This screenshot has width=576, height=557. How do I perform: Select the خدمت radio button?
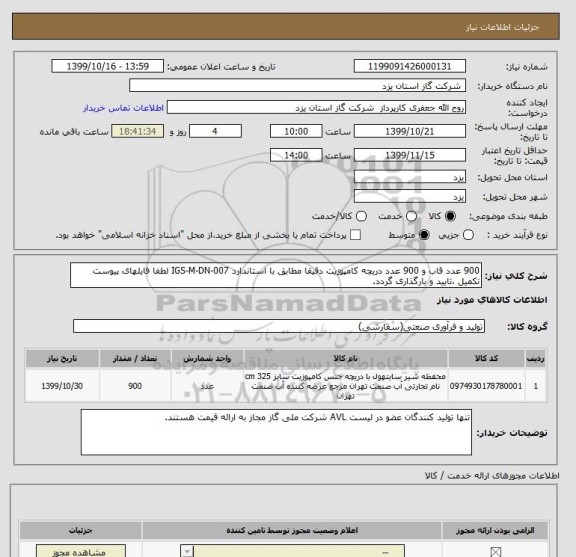pos(411,216)
